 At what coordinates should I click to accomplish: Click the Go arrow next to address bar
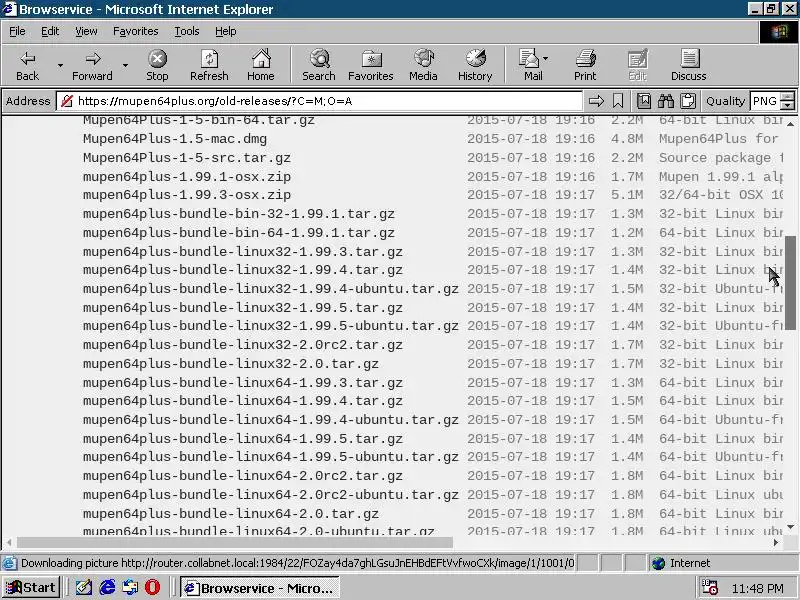[x=596, y=101]
